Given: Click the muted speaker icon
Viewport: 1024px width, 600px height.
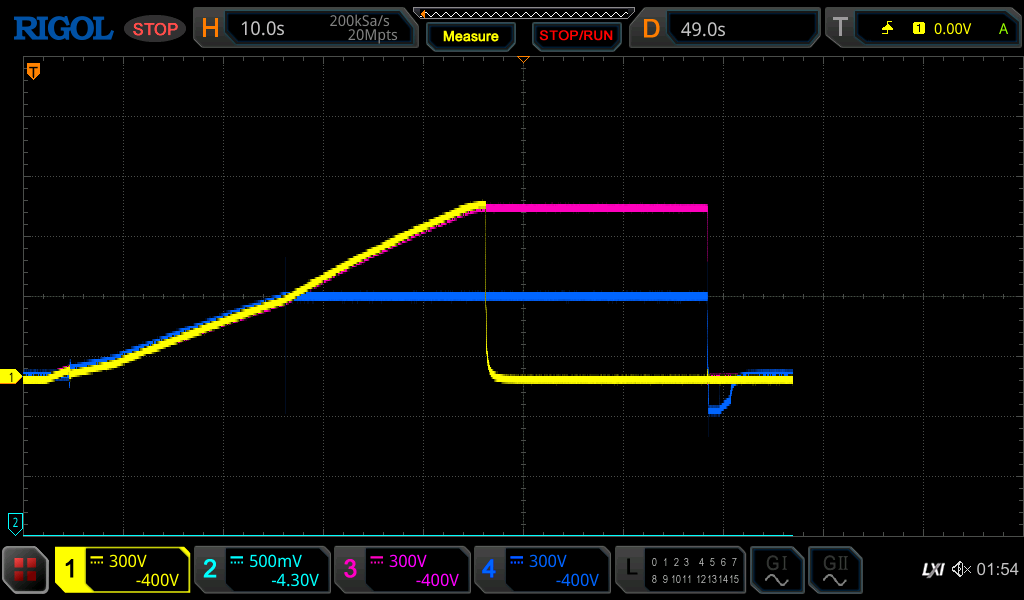Looking at the screenshot, I should (962, 570).
